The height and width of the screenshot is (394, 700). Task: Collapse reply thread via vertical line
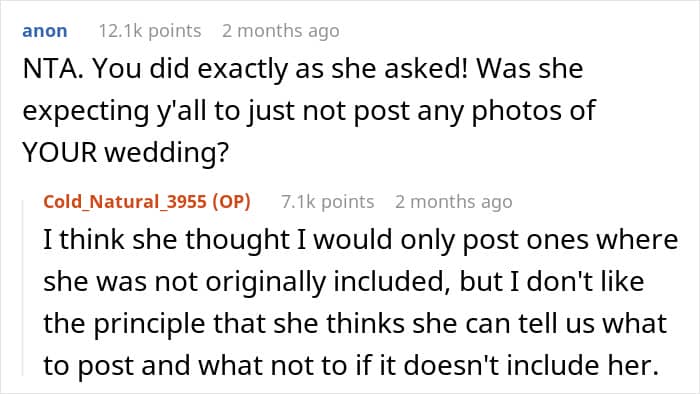[x=23, y=288]
